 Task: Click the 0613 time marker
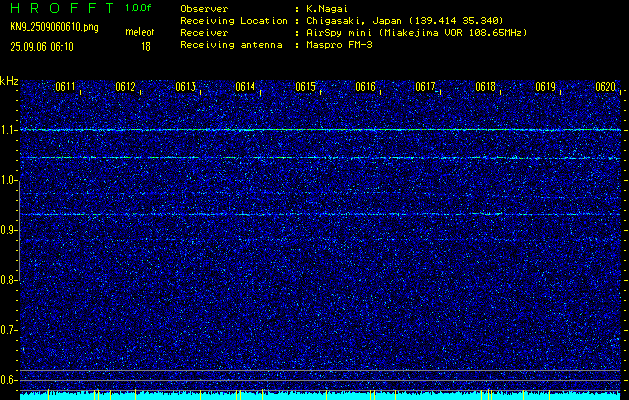click(185, 86)
